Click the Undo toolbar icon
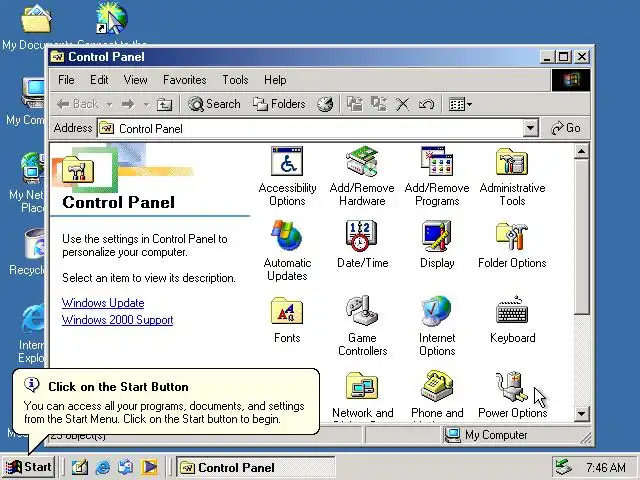 [x=426, y=104]
